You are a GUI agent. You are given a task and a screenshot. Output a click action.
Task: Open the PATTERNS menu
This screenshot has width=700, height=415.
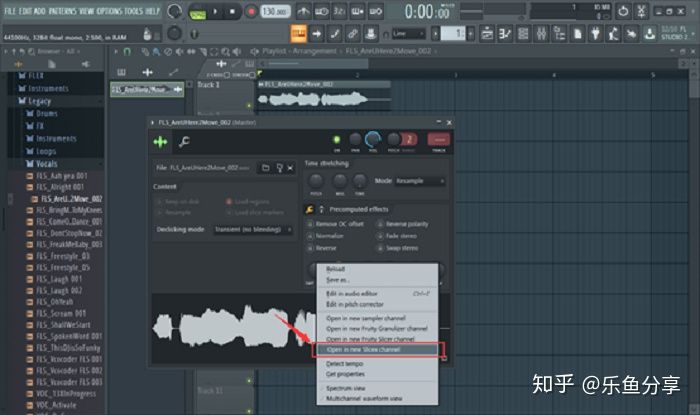[x=62, y=11]
